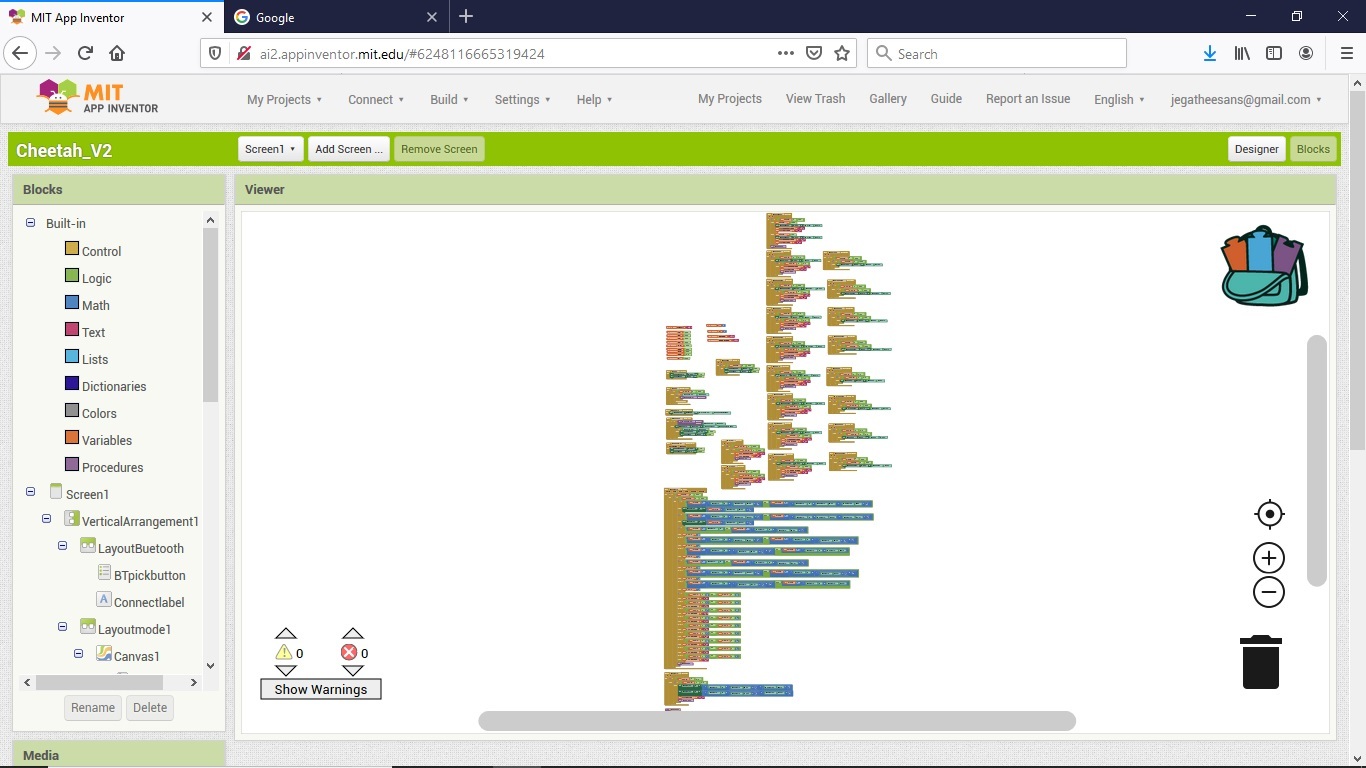Open the Firefox downloads arrow icon
Image resolution: width=1366 pixels, height=768 pixels.
click(x=1210, y=53)
